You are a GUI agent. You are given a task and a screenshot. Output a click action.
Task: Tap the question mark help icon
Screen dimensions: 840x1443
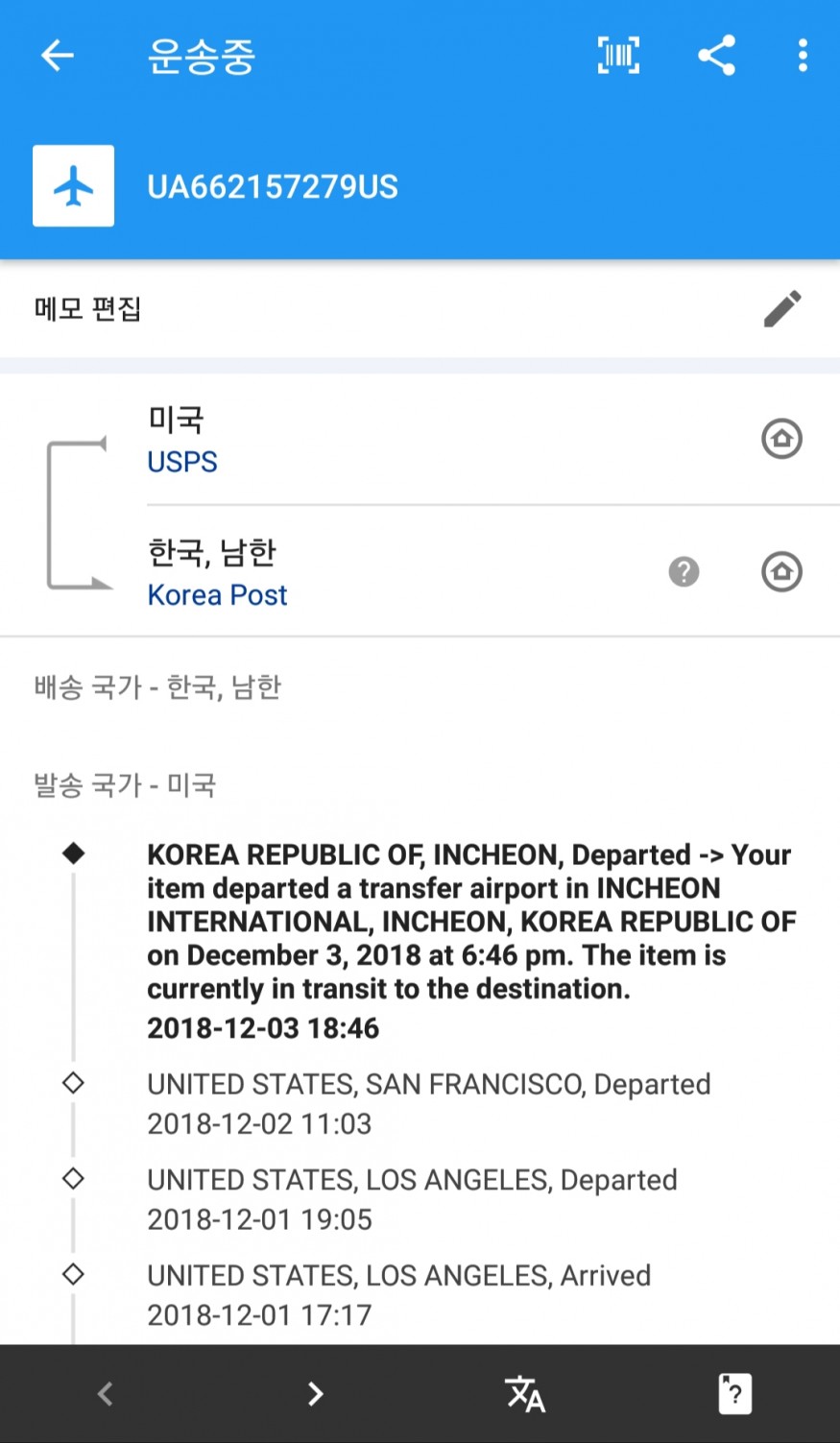[684, 572]
